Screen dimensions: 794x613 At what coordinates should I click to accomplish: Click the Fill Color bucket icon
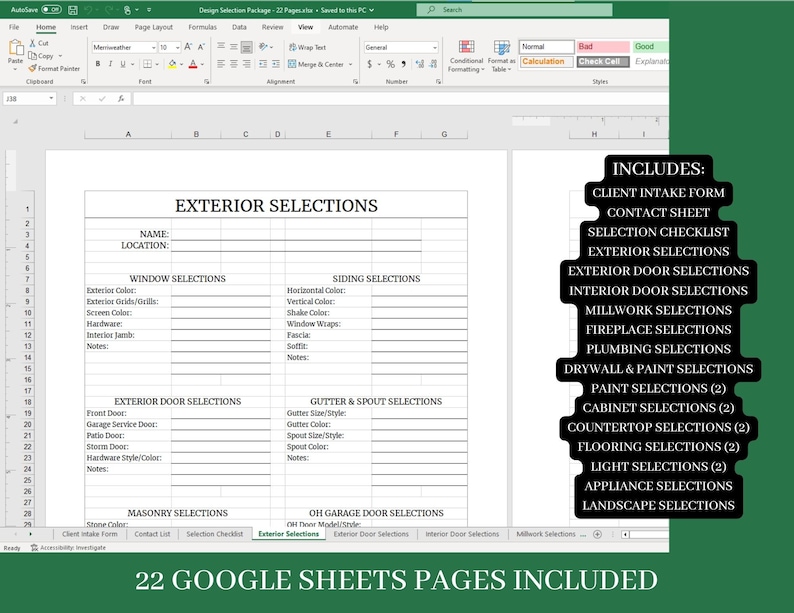tap(172, 64)
